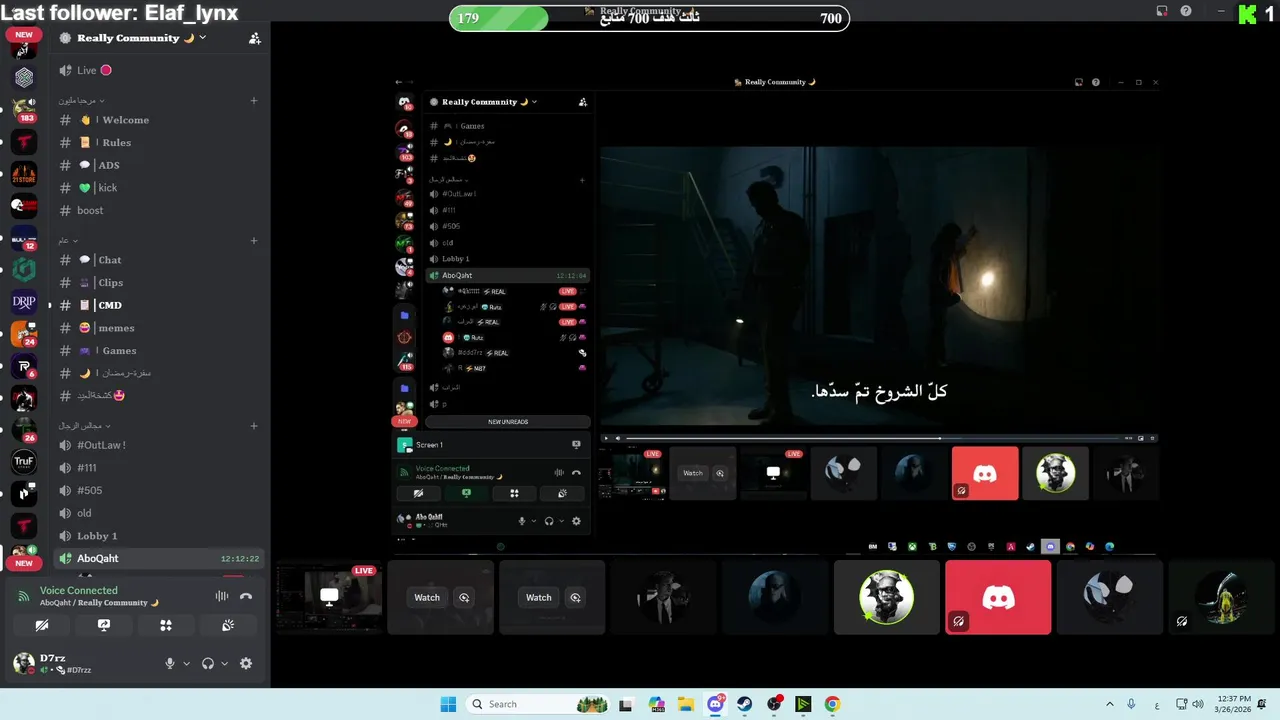
Task: Open the 21STORE server icon
Action: click(24, 175)
